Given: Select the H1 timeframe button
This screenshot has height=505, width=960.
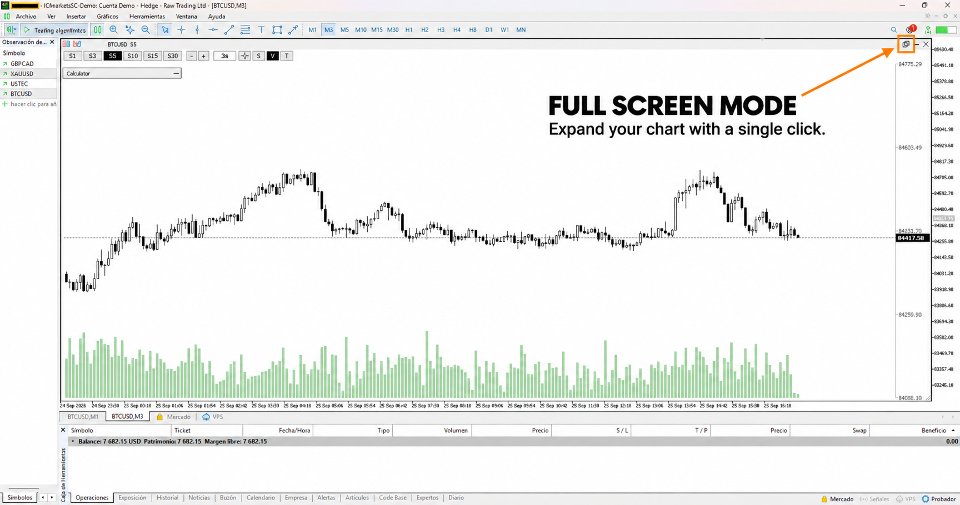Looking at the screenshot, I should tap(409, 29).
